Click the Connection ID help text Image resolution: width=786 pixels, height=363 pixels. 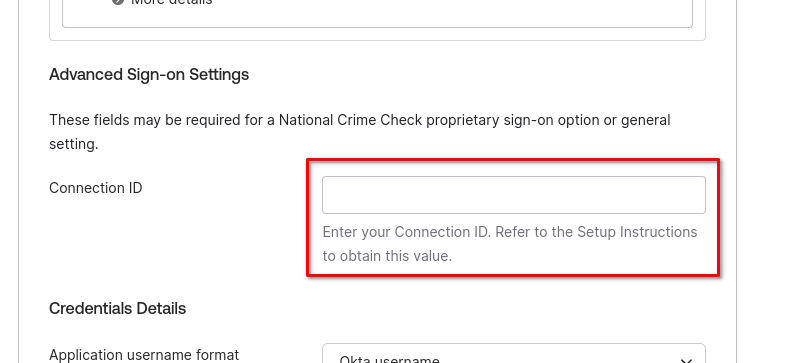pos(510,244)
